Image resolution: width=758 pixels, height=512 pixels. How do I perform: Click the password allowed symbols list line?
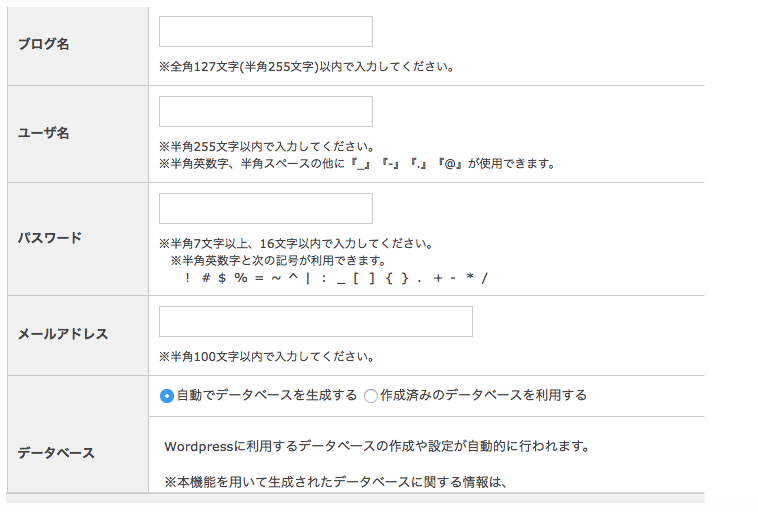[x=336, y=278]
